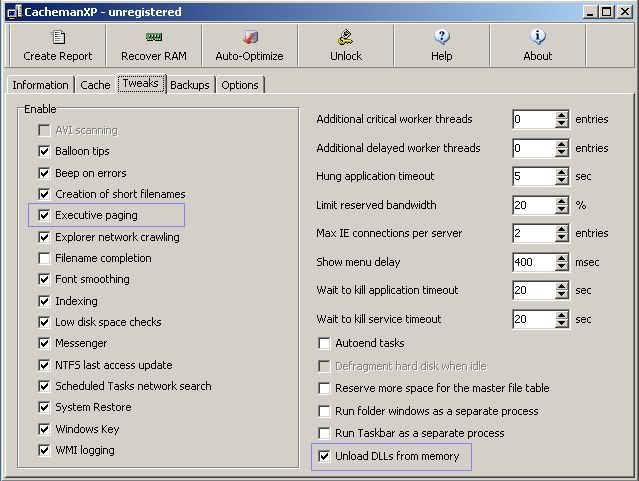Click the Recover RAM button label

pyautogui.click(x=154, y=56)
